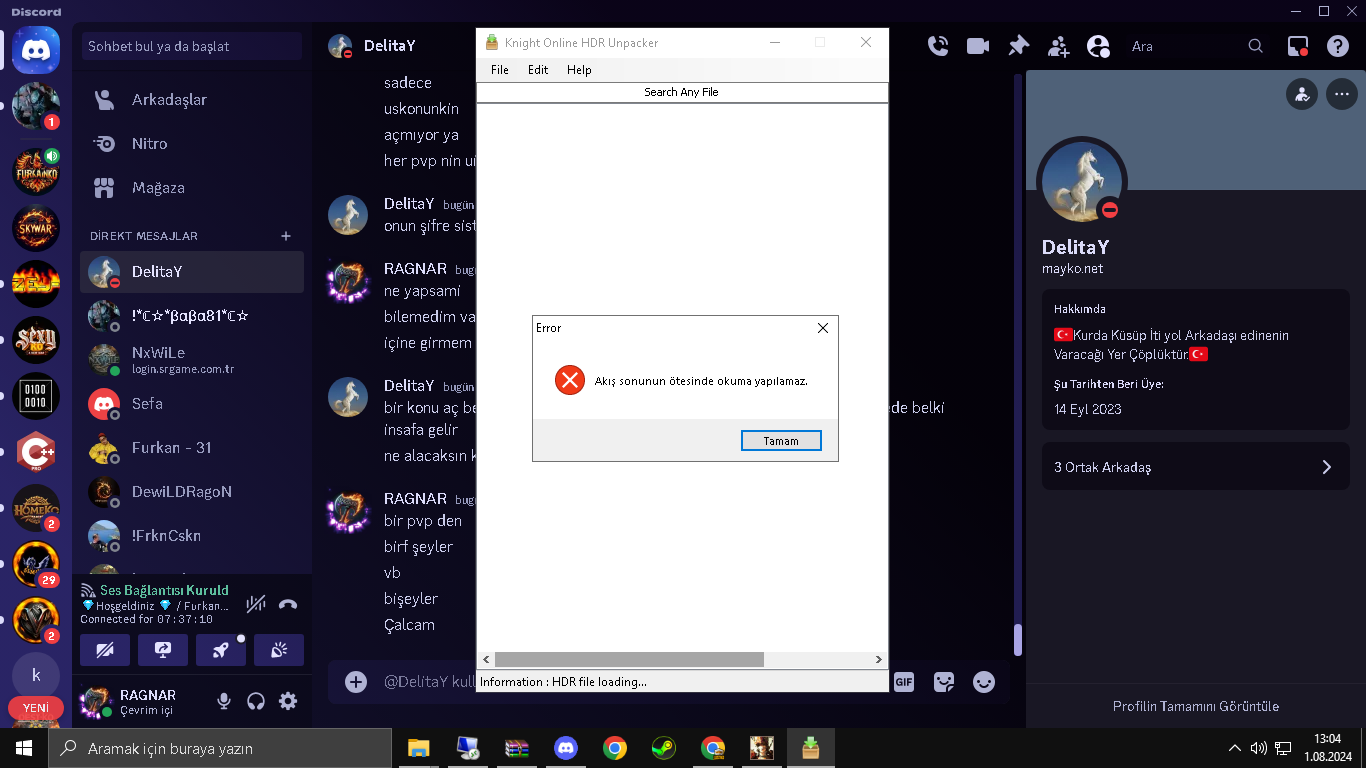Open DewiLDRagoN direct message
The width and height of the screenshot is (1366, 768).
192,492
